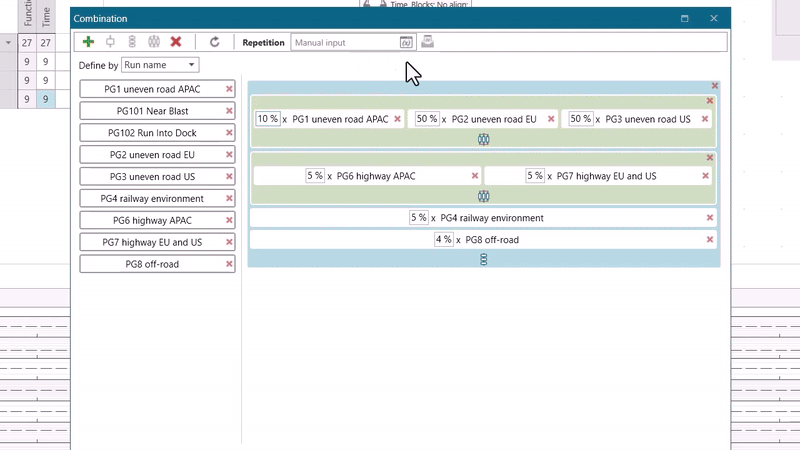Click the 5 % field for PG4 railway environment
Image resolution: width=800 pixels, height=450 pixels.
click(418, 218)
